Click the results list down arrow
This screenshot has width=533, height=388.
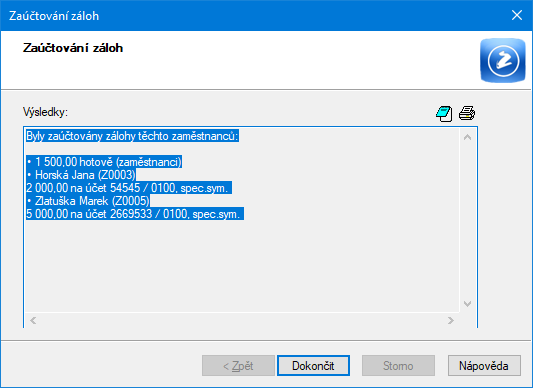point(467,304)
